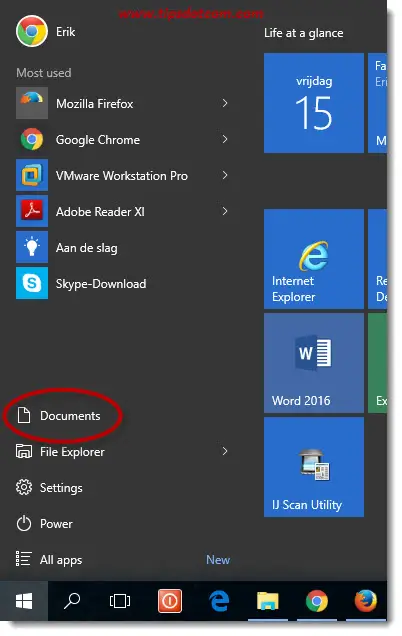Launch Microsoft Edge from the taskbar

219,601
